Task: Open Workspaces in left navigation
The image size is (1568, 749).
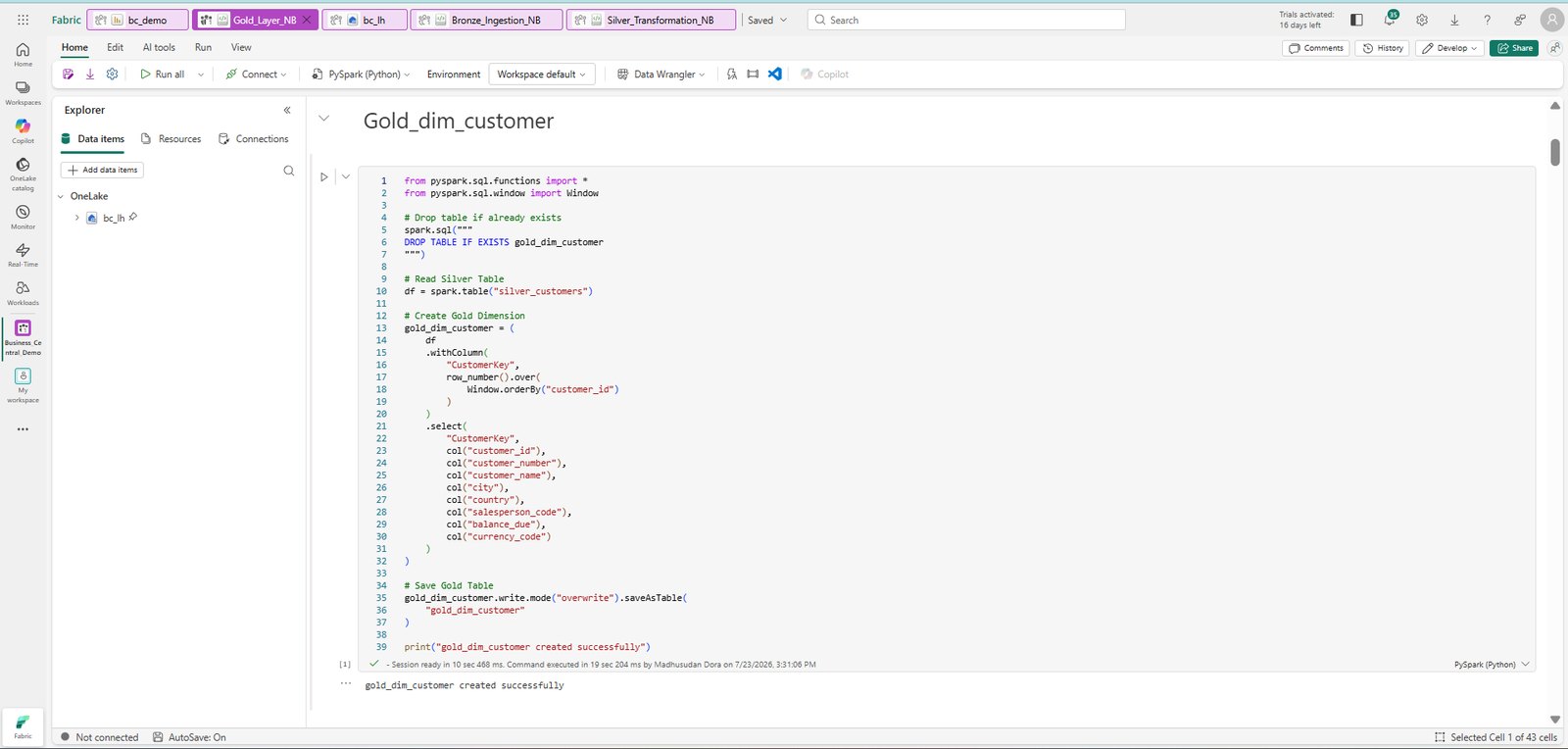Action: pos(23,93)
